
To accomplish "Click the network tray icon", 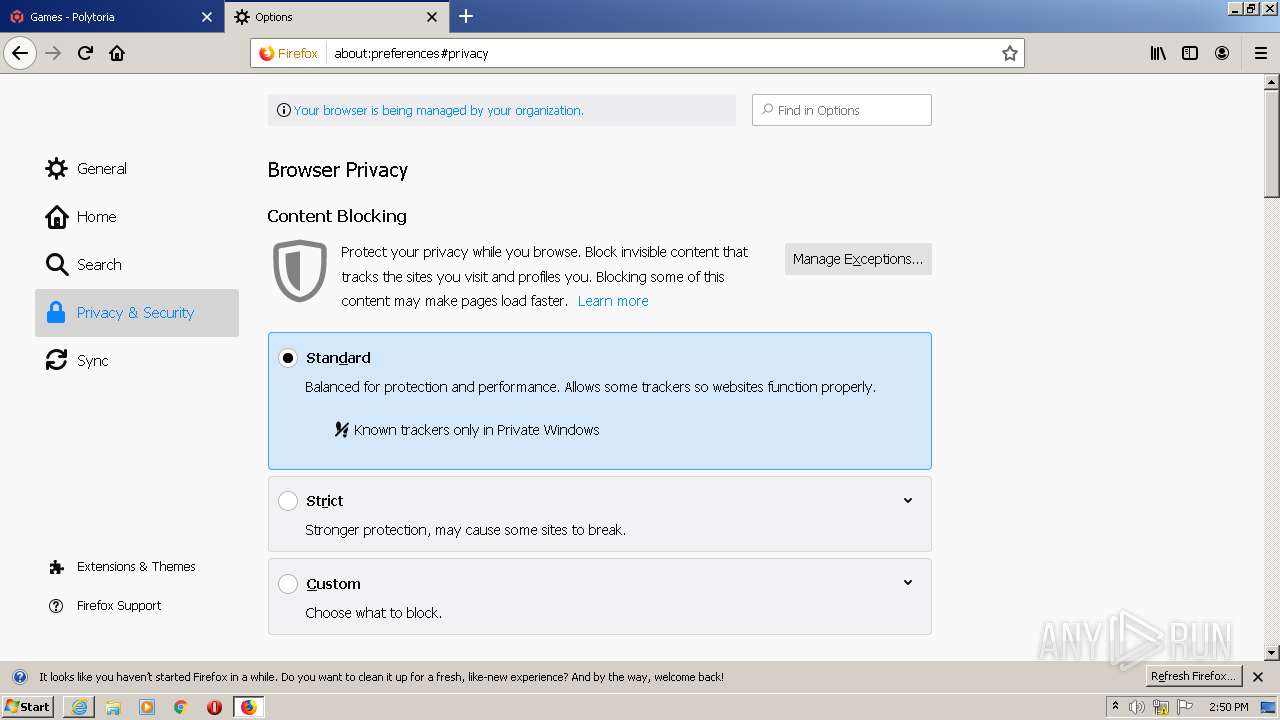I will (x=1161, y=707).
